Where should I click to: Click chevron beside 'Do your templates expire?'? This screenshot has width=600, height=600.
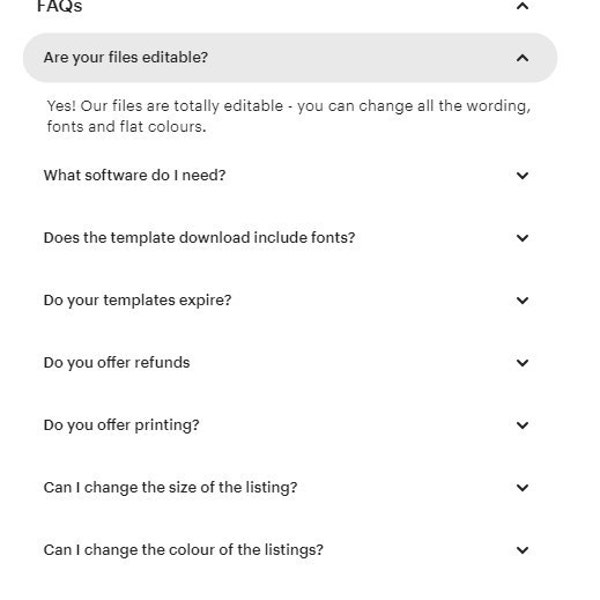coord(522,300)
